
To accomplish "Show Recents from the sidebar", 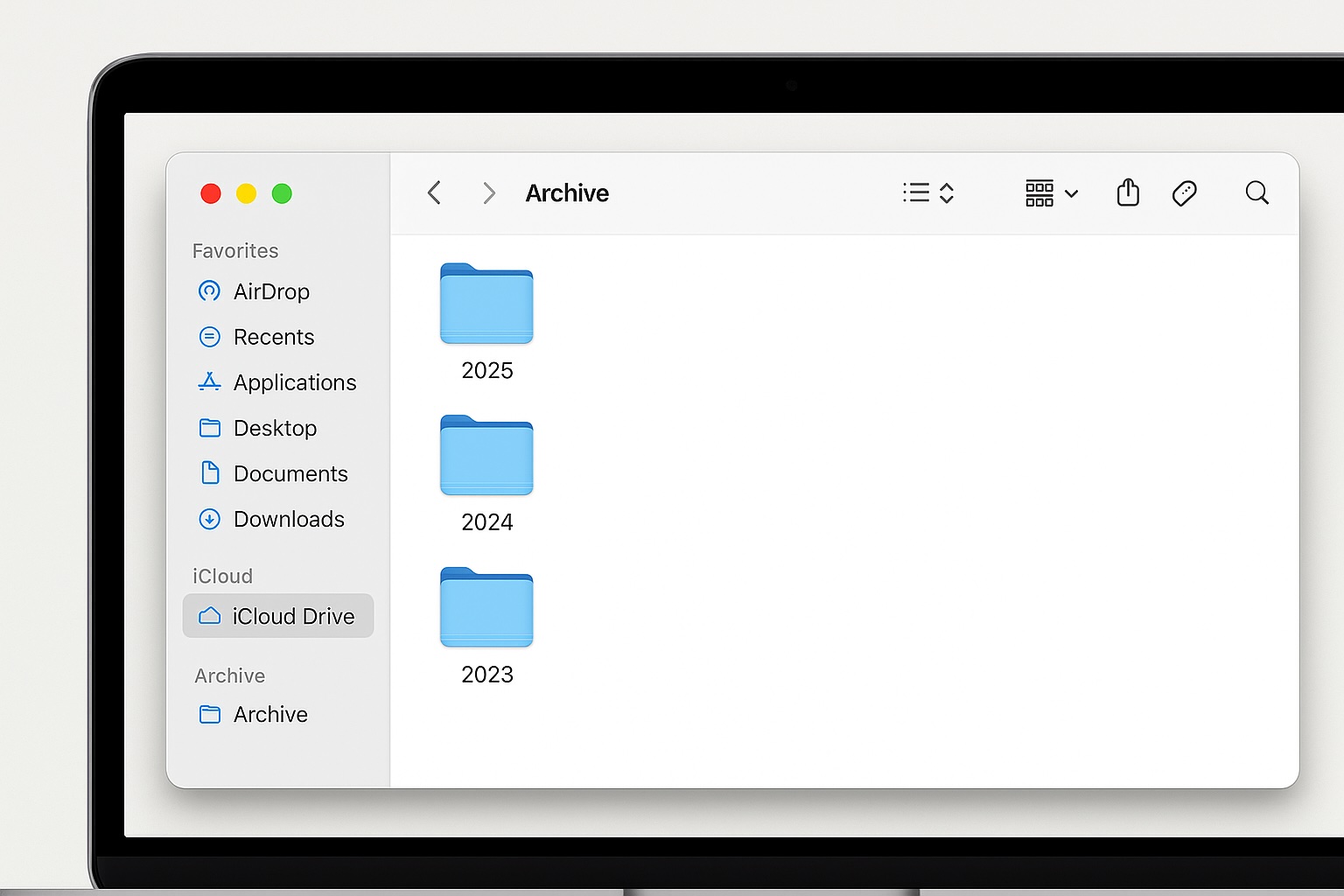I will point(273,337).
